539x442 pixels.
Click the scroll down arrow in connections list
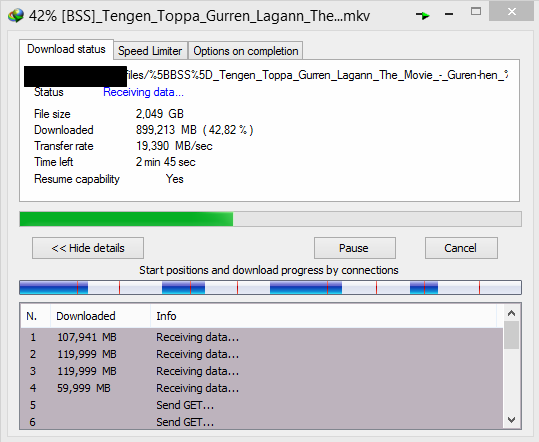(512, 420)
